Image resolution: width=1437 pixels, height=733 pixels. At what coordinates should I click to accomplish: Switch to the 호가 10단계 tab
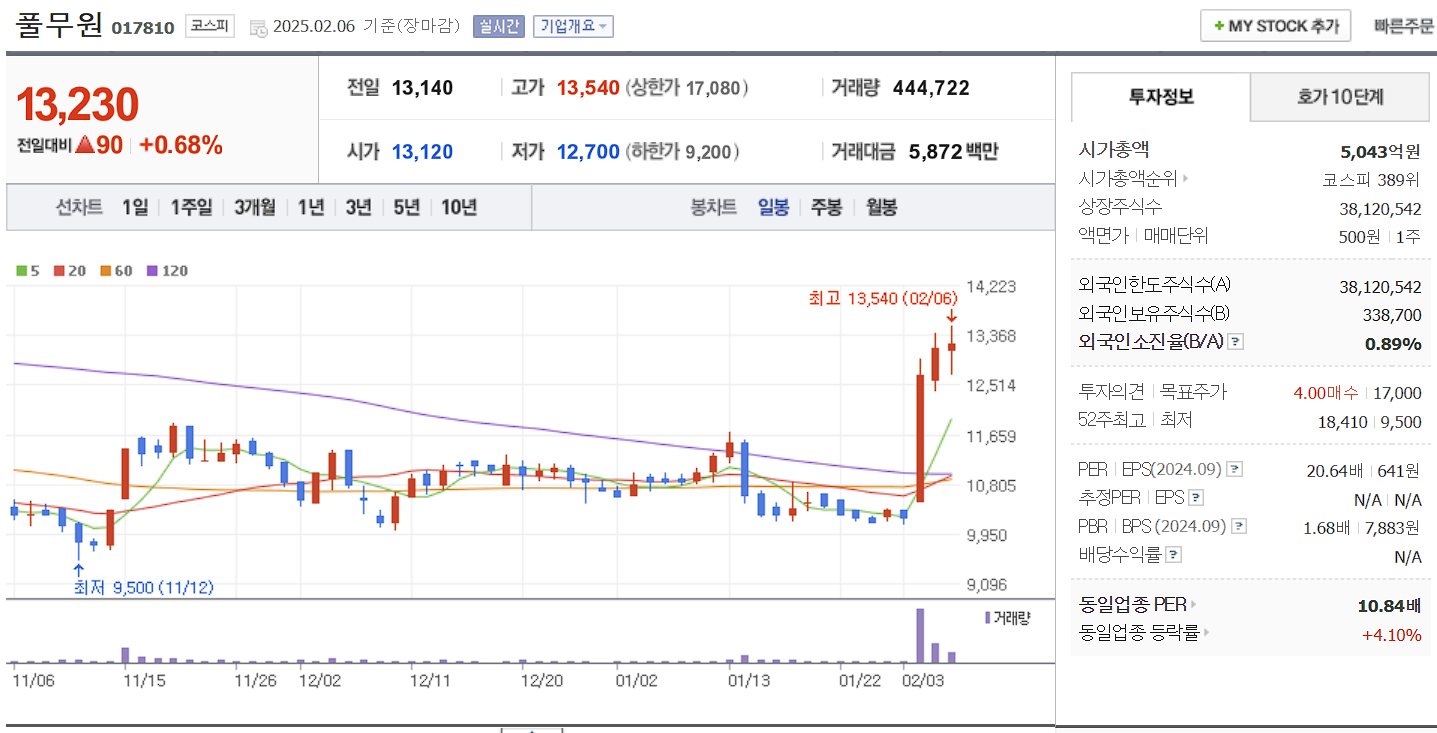[x=1339, y=97]
